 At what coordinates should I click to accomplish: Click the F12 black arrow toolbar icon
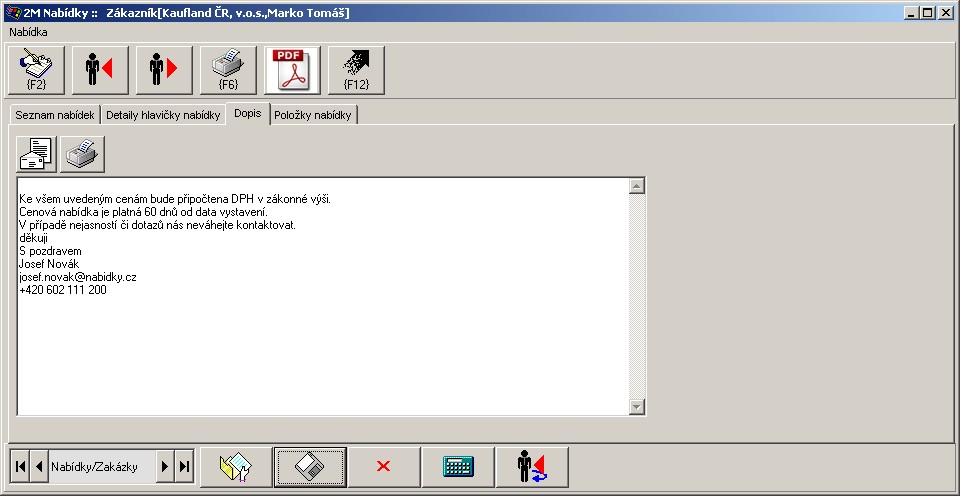(356, 70)
